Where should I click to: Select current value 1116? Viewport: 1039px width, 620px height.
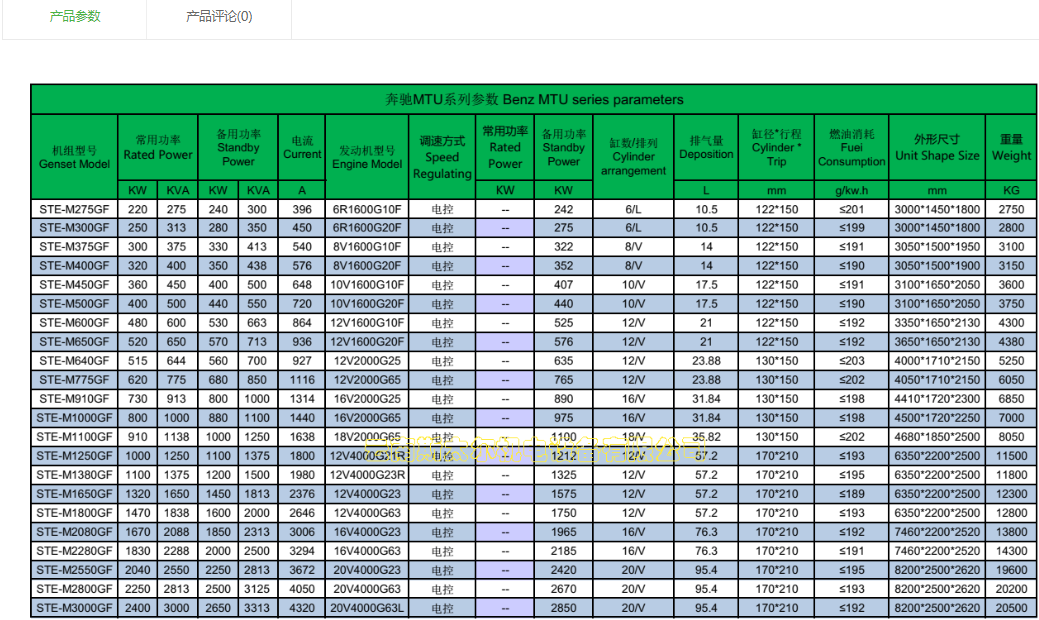coord(302,380)
